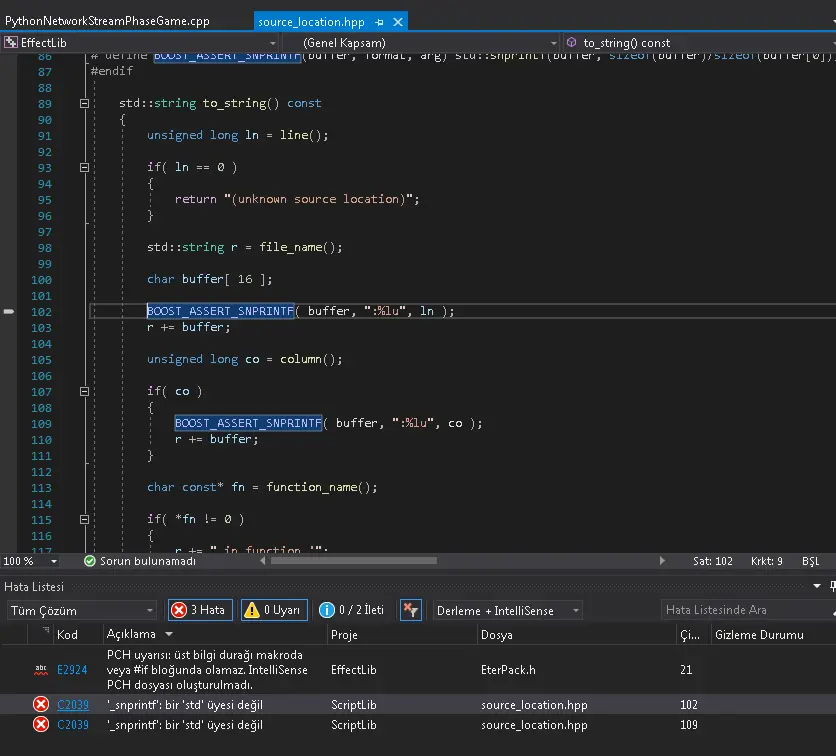The width and height of the screenshot is (836, 756).
Task: Open the to_string() const member dropdown
Action: point(700,43)
